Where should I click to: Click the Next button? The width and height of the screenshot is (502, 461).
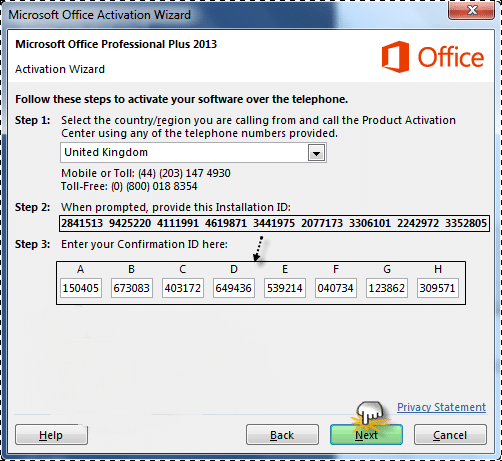pyautogui.click(x=366, y=434)
